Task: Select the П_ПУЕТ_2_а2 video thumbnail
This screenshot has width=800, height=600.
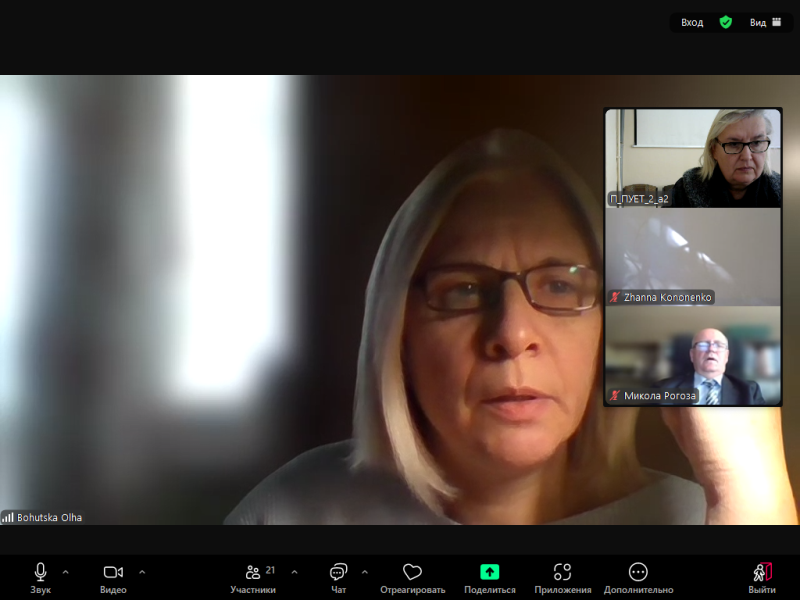Action: [x=693, y=157]
